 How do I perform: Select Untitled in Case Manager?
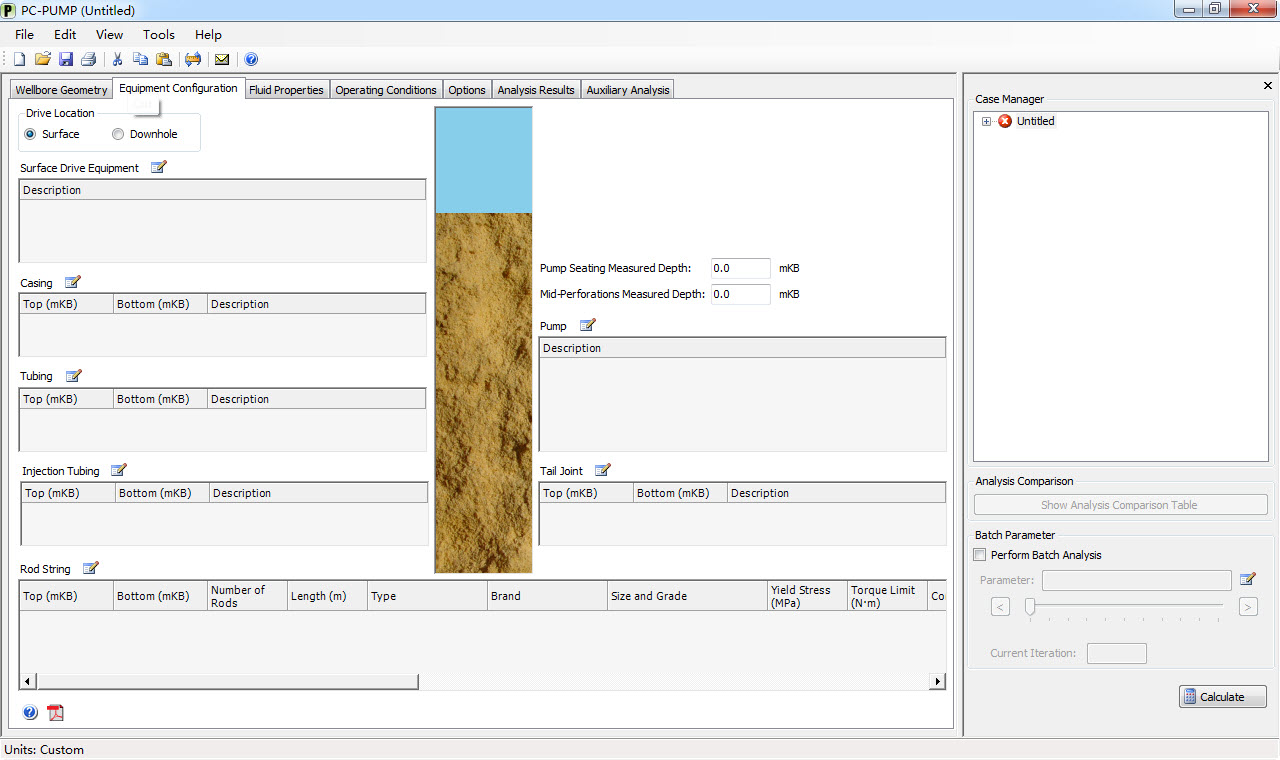click(1036, 121)
